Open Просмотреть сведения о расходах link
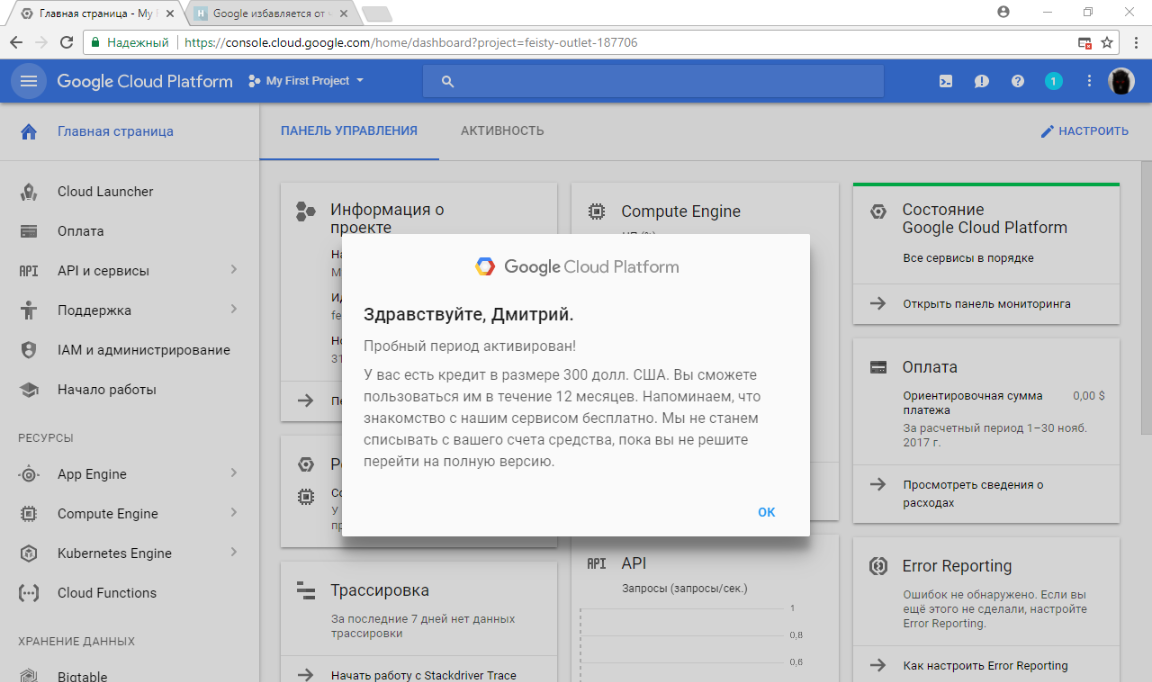This screenshot has height=682, width=1152. pos(973,494)
